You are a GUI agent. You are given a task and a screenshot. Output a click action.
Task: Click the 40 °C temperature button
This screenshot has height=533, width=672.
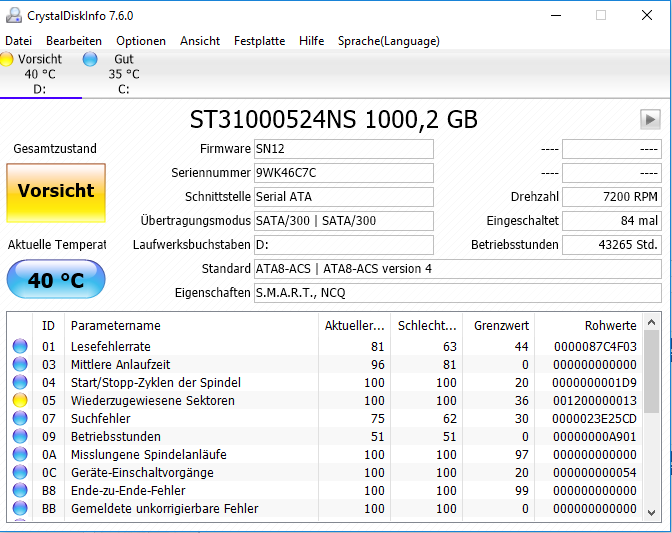56,279
